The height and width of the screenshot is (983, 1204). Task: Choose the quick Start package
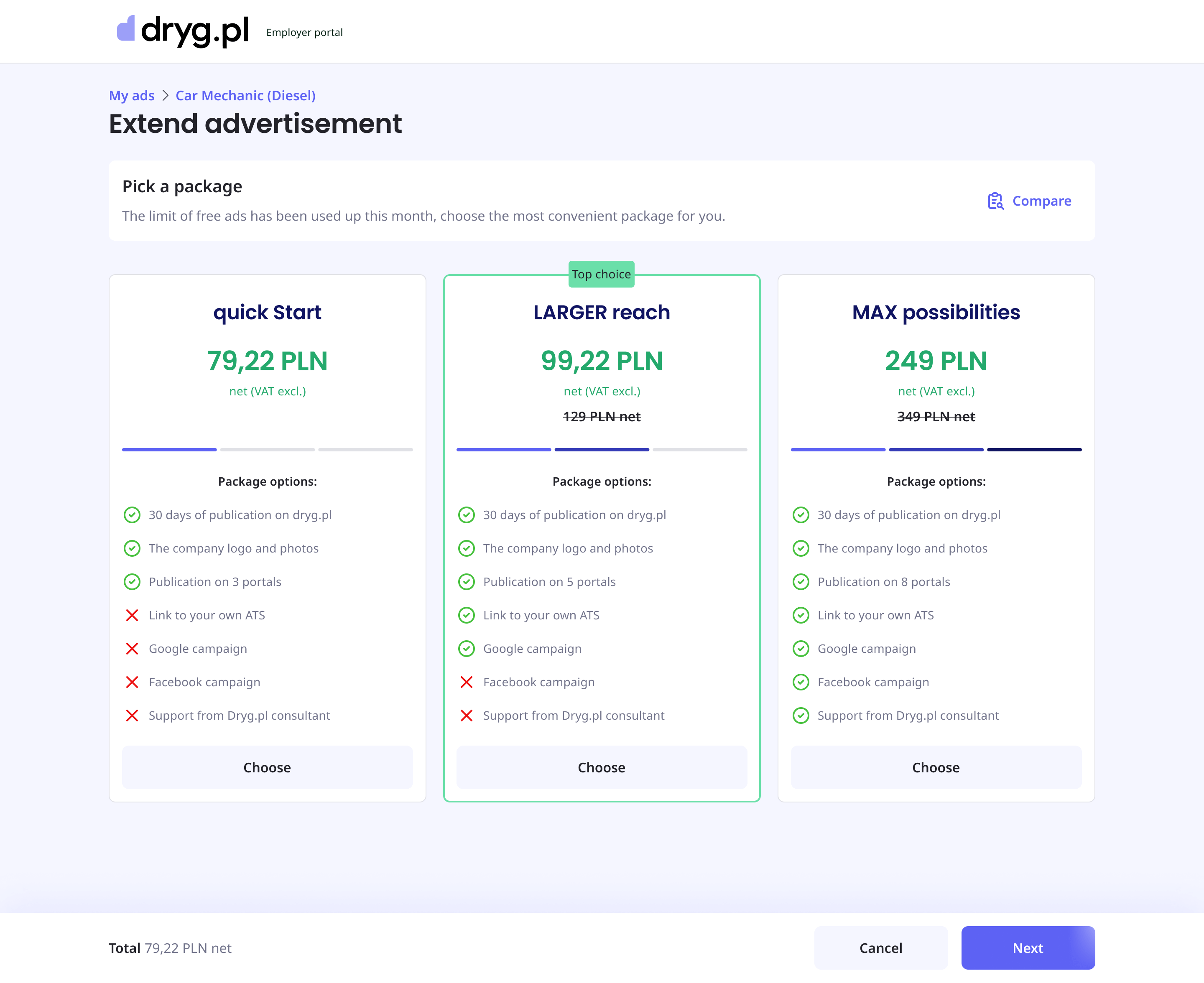[267, 767]
